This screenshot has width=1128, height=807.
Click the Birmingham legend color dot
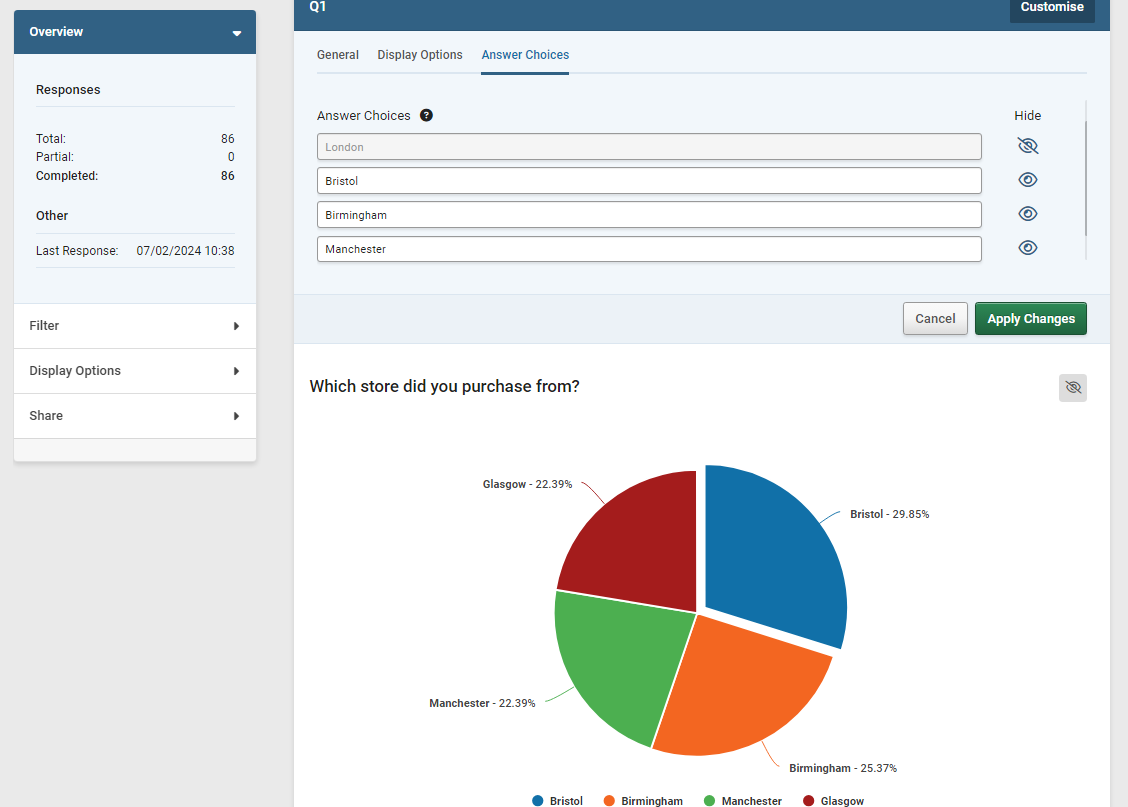click(609, 800)
